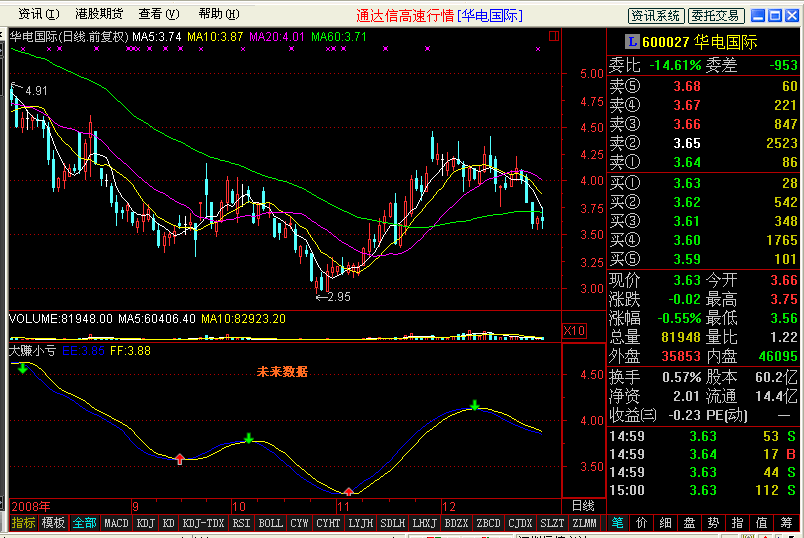Click the 资讯系统 button
Screen dimensions: 804x538
coord(656,16)
